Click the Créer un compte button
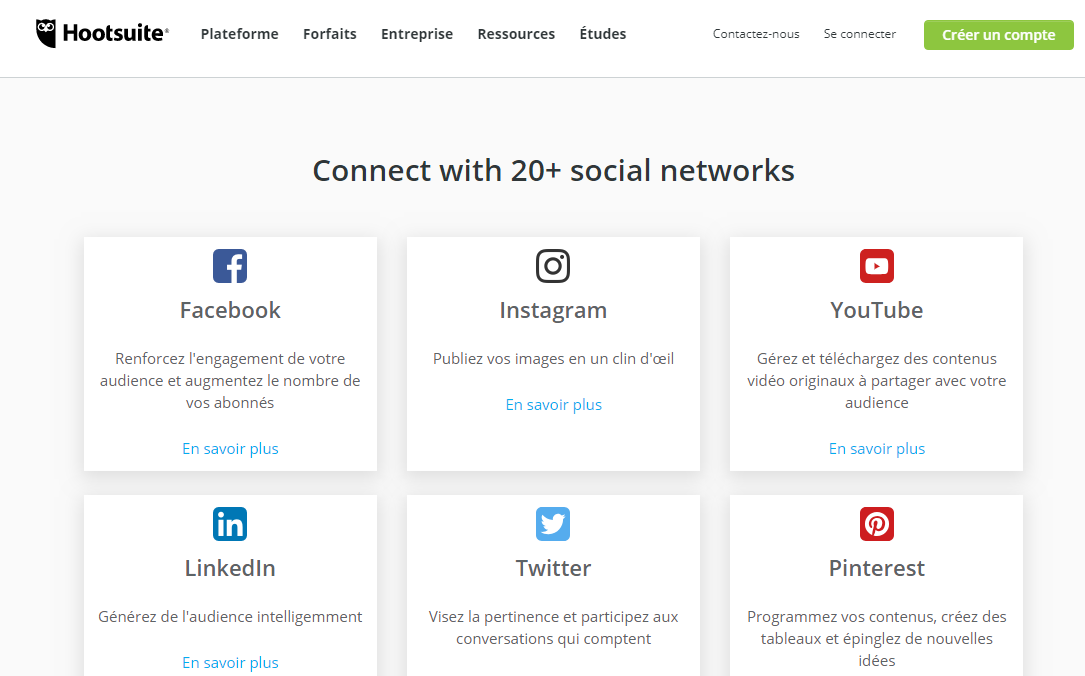 (999, 35)
